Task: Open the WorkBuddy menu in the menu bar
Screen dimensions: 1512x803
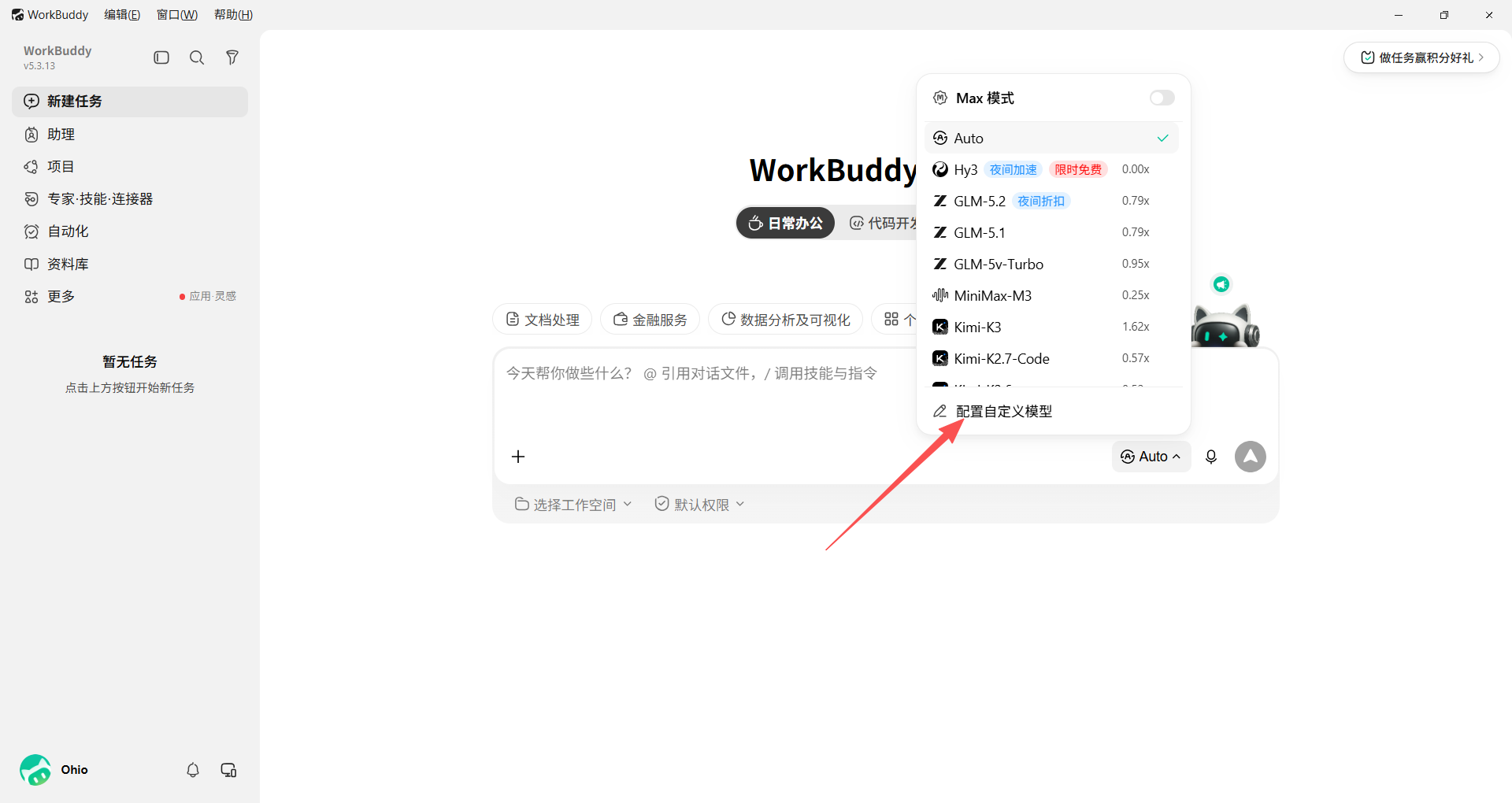Action: click(50, 15)
